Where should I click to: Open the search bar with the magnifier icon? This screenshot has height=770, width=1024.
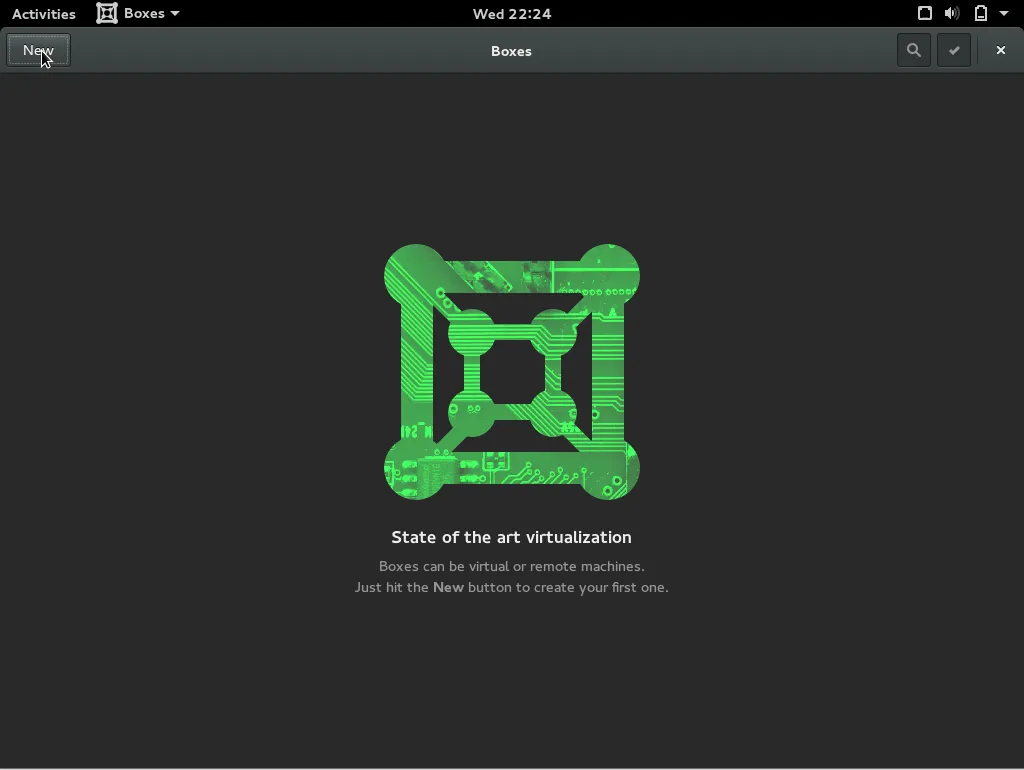coord(913,50)
